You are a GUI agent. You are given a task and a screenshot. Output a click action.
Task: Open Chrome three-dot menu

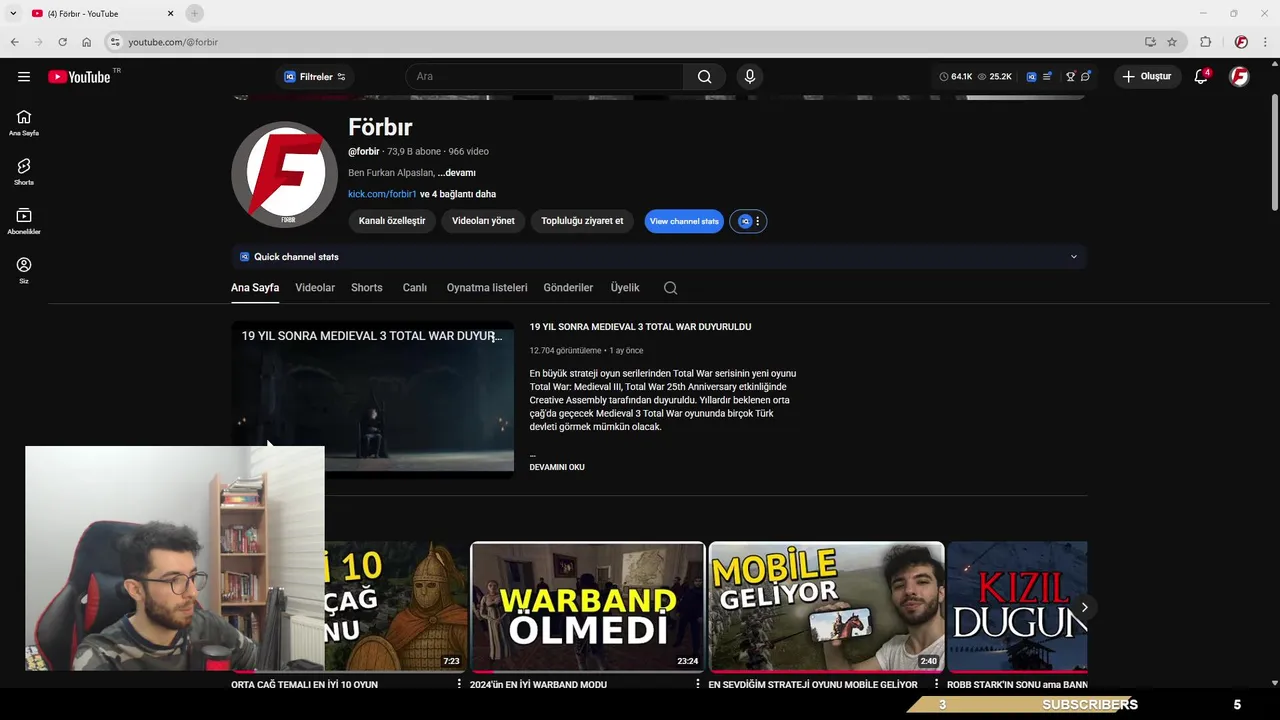click(1264, 42)
